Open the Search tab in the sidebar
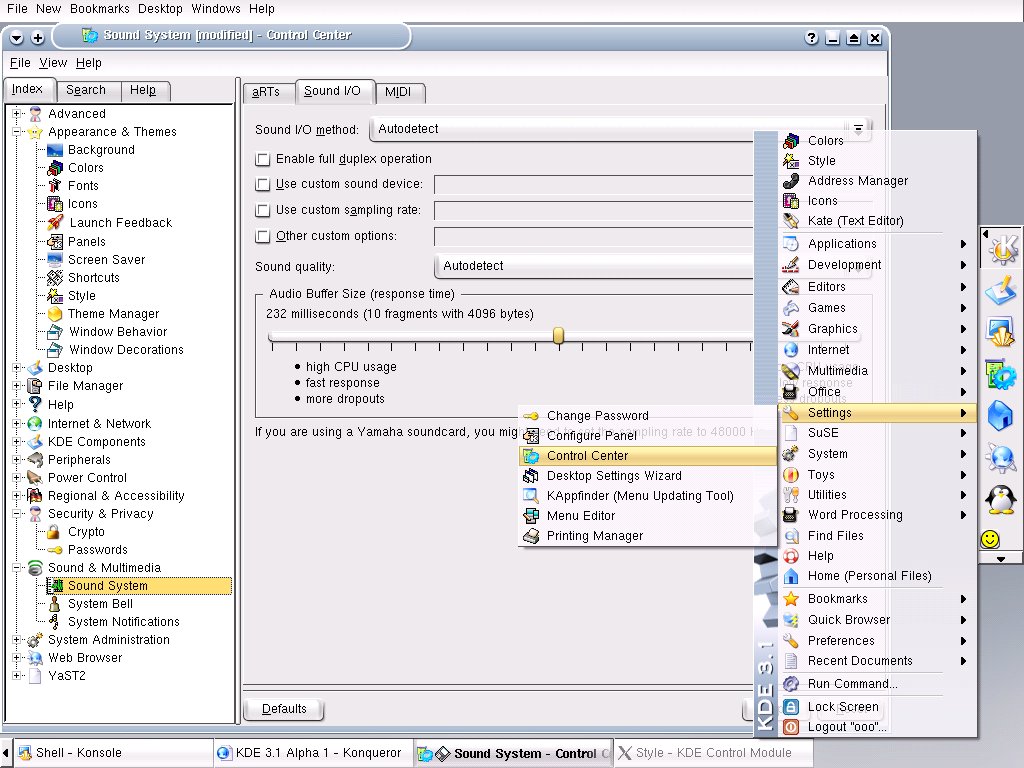Image resolution: width=1024 pixels, height=768 pixels. point(86,90)
